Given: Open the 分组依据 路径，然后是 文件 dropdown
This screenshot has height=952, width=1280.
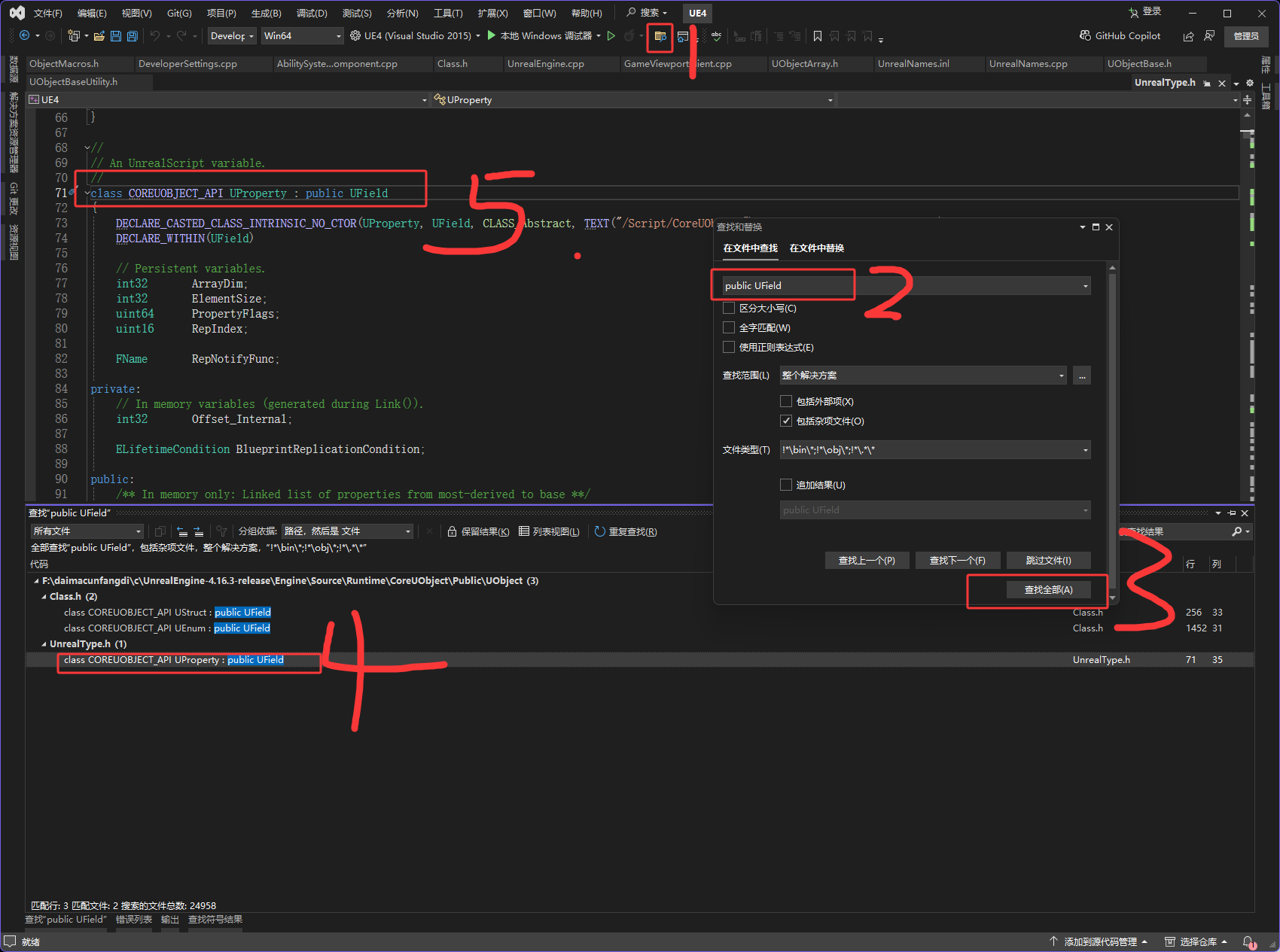Looking at the screenshot, I should [x=347, y=531].
